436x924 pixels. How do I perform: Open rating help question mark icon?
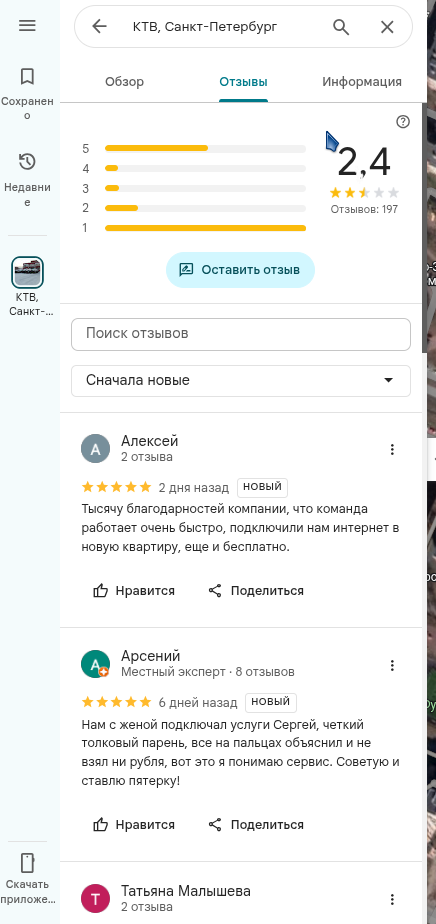[x=403, y=122]
